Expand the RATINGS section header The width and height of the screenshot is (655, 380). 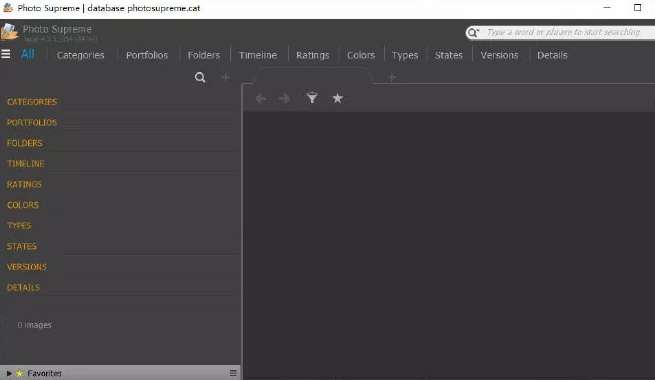[x=24, y=185]
